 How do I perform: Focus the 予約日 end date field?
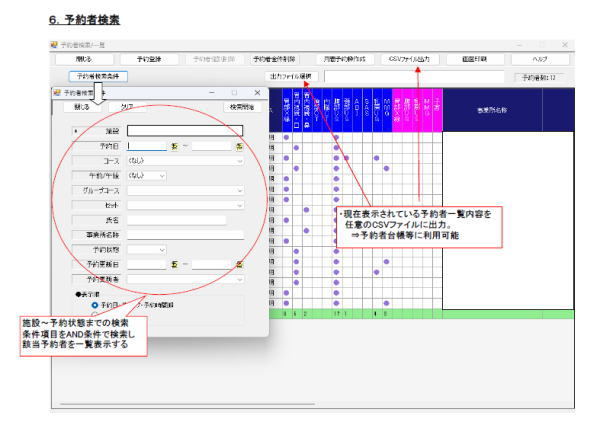(x=212, y=146)
